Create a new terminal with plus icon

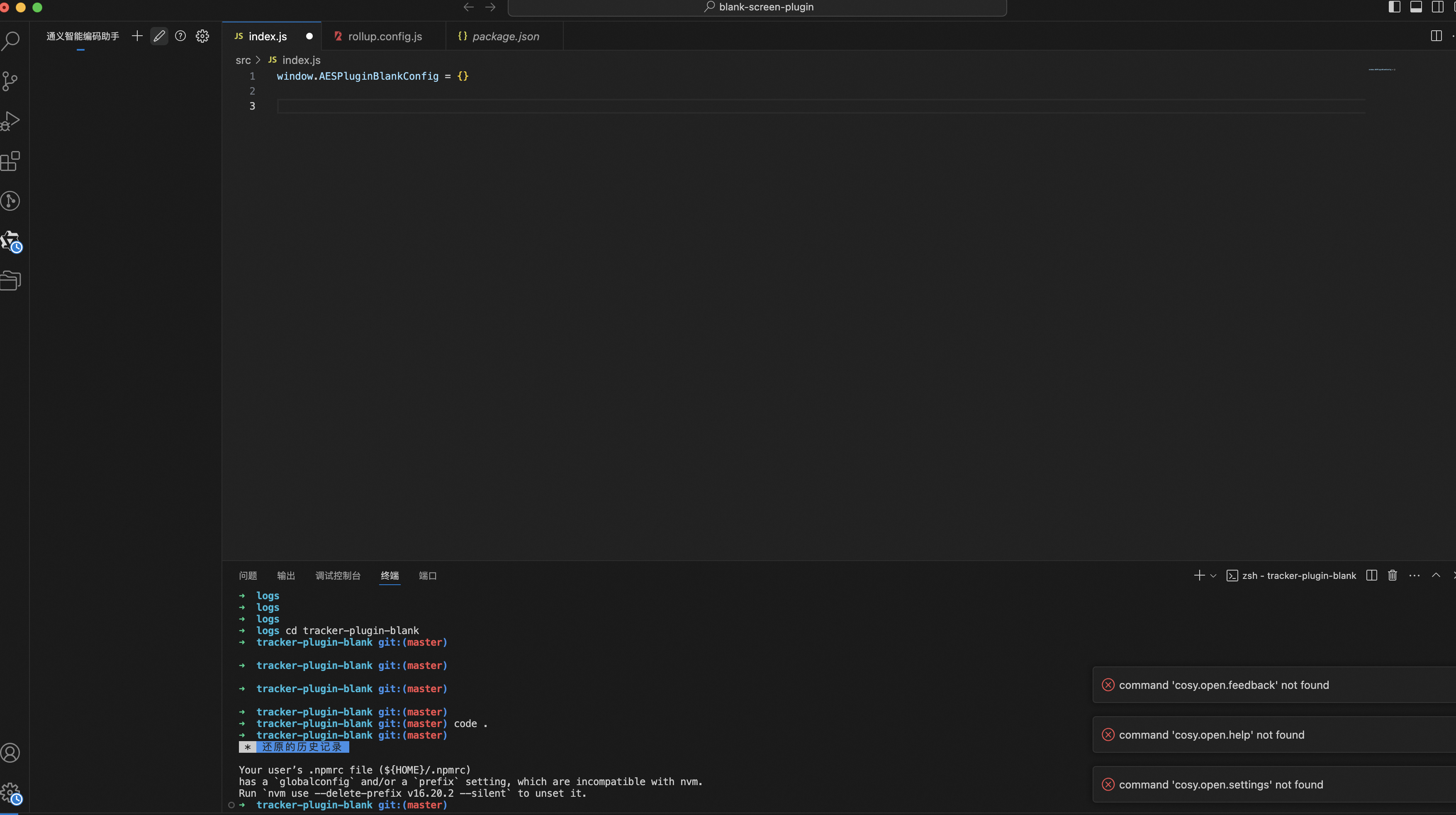click(x=1199, y=575)
